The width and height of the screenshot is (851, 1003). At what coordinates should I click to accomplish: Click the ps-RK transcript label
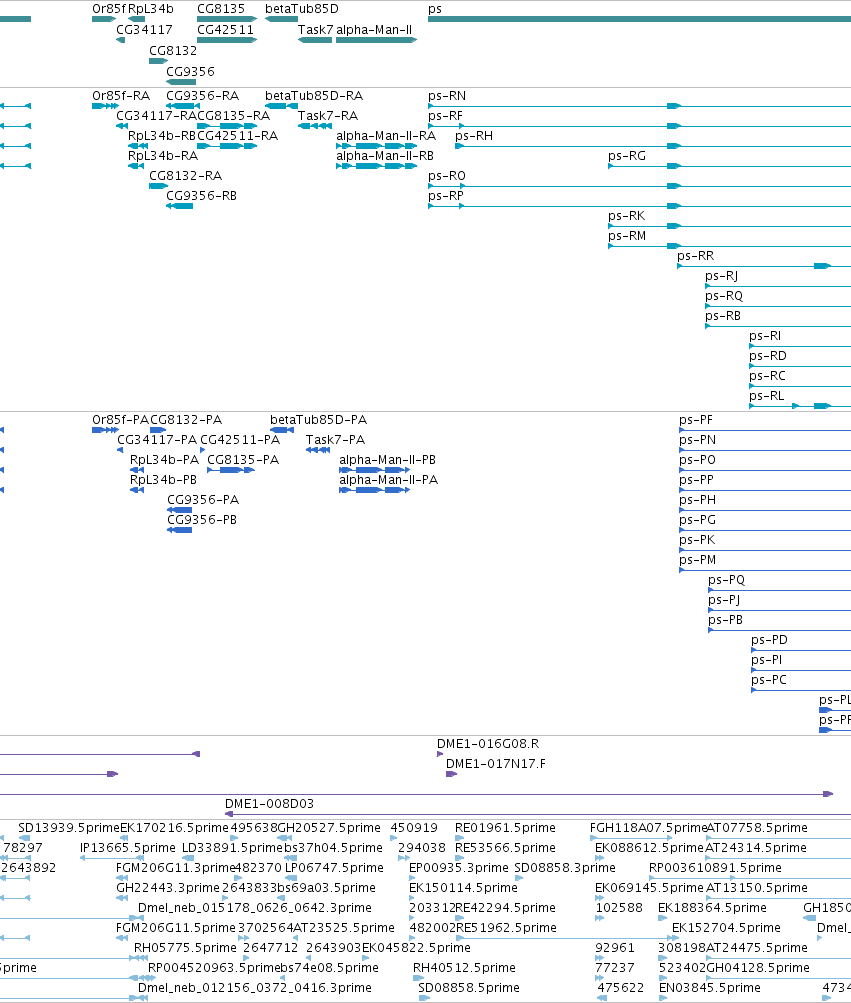[x=626, y=216]
